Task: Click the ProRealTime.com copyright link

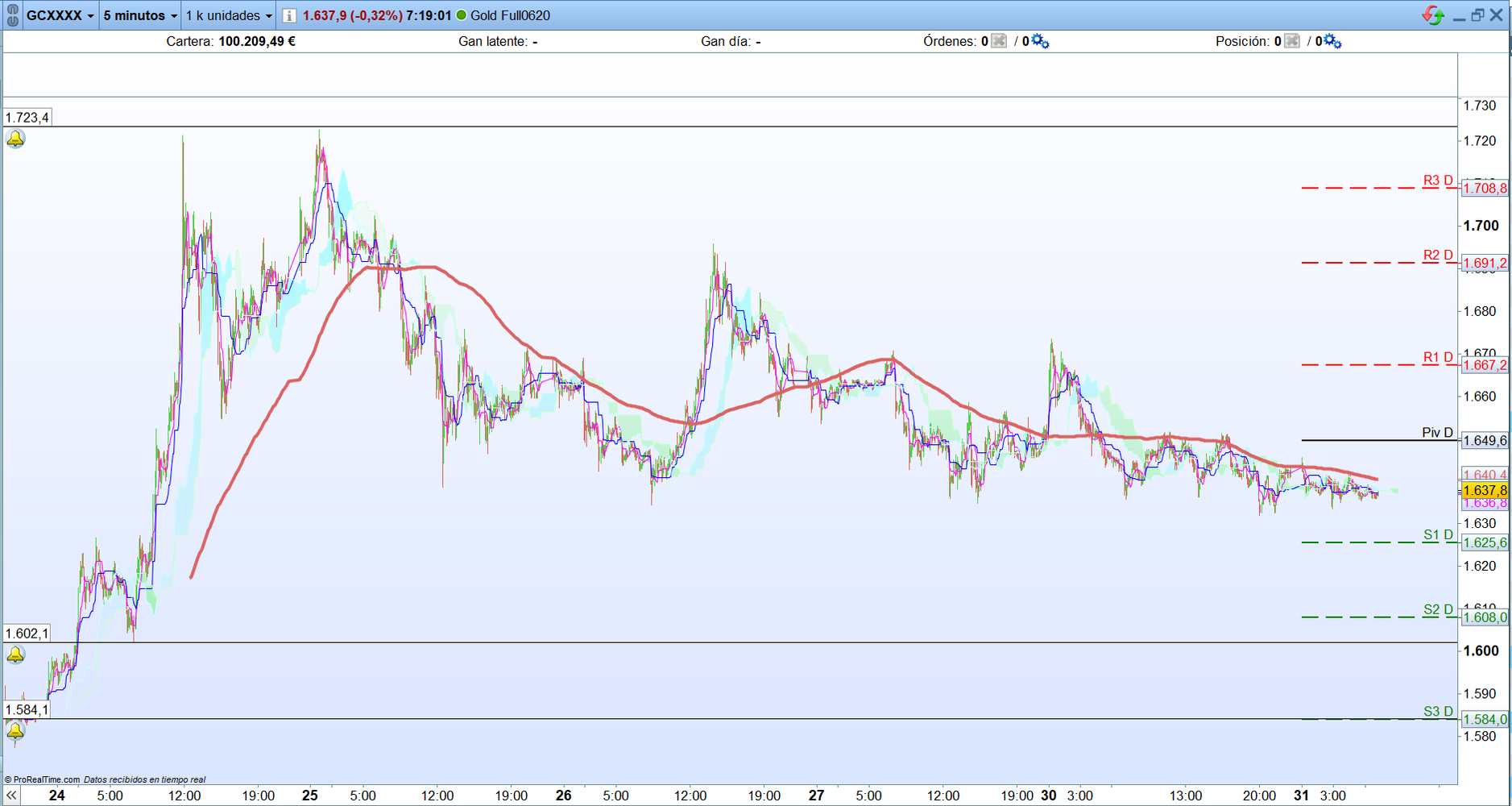Action: 42,779
